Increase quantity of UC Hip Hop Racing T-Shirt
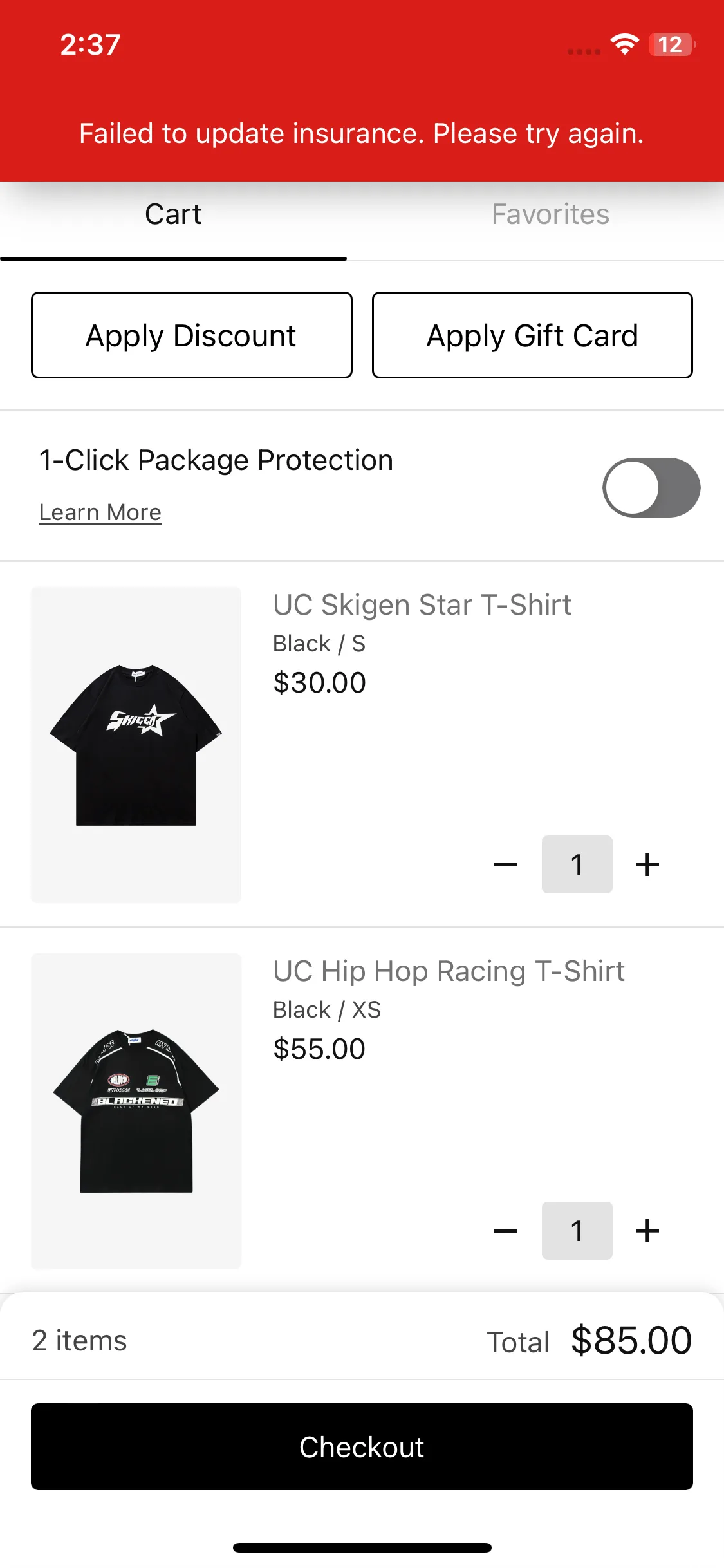Screen dimensions: 724x1568 pos(647,1231)
